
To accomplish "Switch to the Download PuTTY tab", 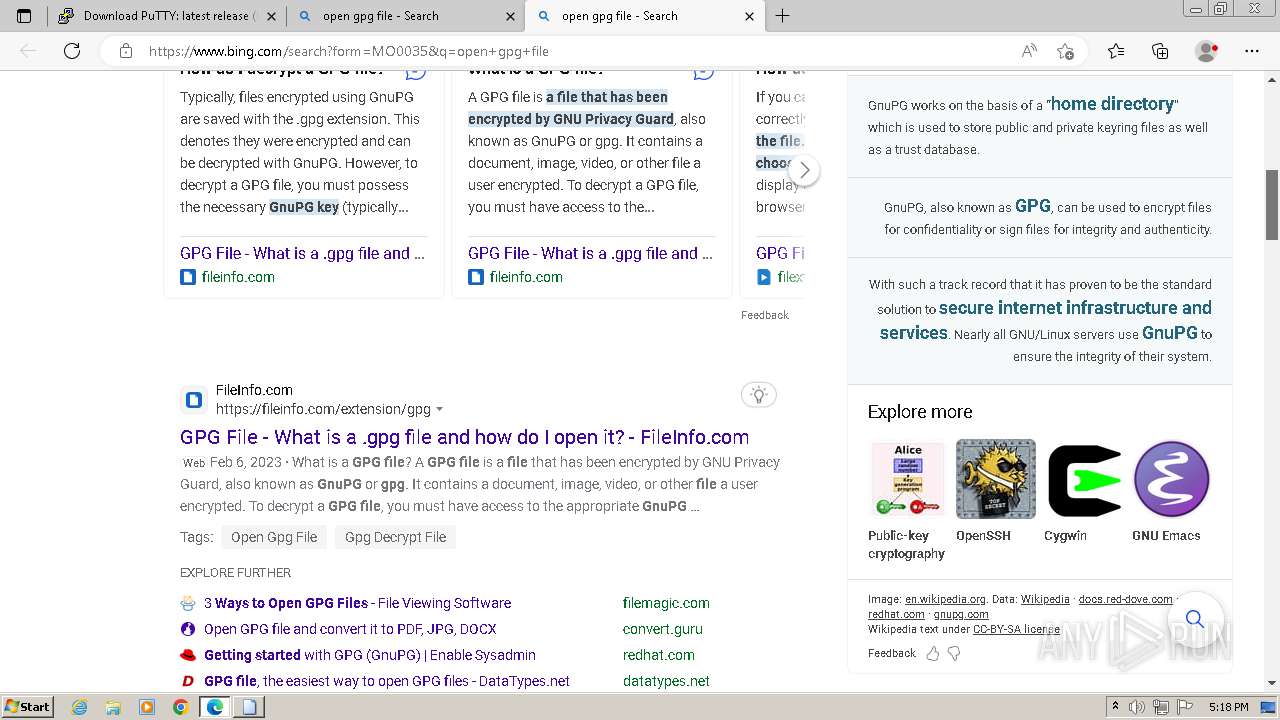I will 166,16.
